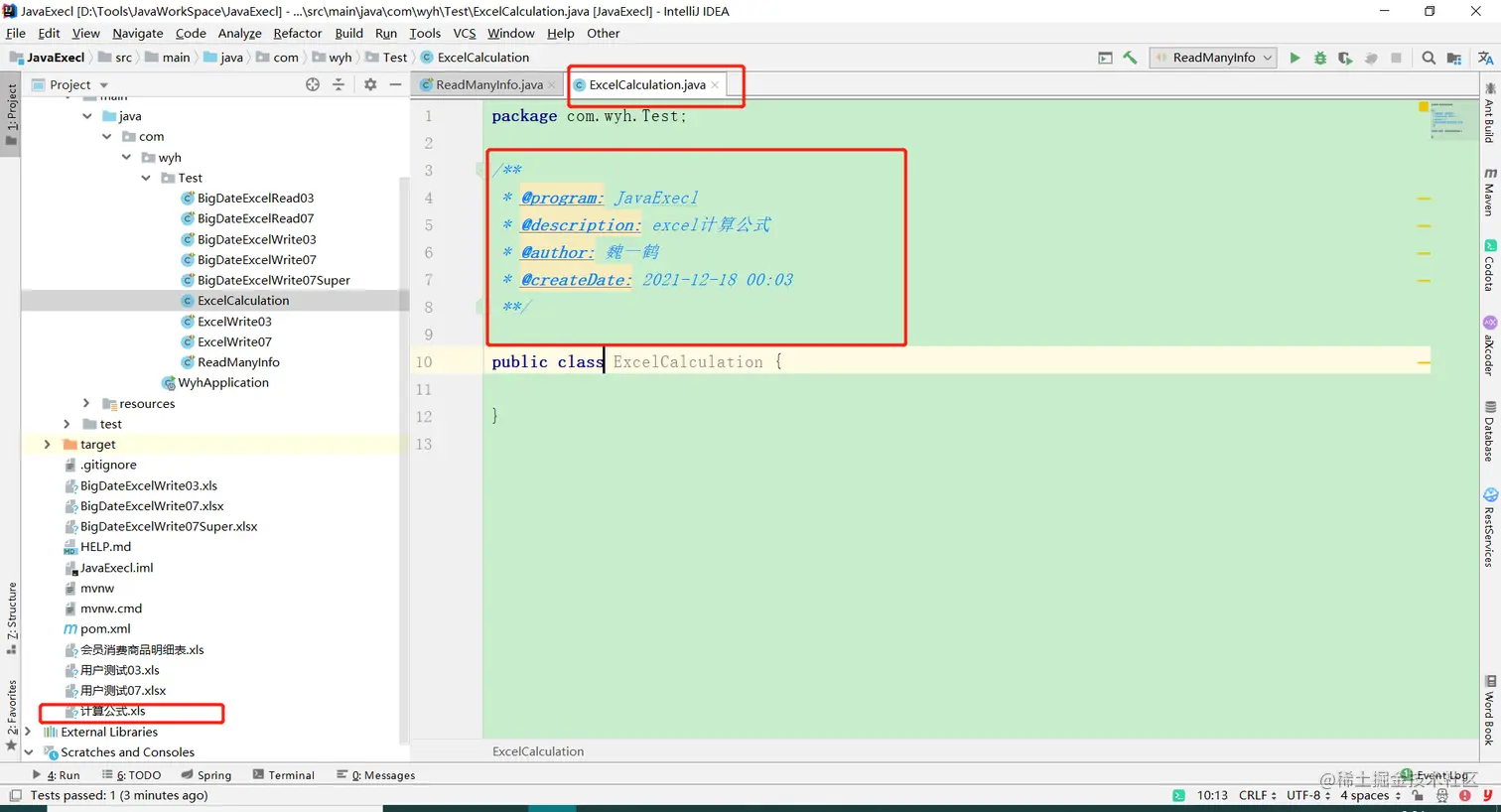Image resolution: width=1501 pixels, height=812 pixels.
Task: Open the 4: Run tool window
Action: pos(56,775)
